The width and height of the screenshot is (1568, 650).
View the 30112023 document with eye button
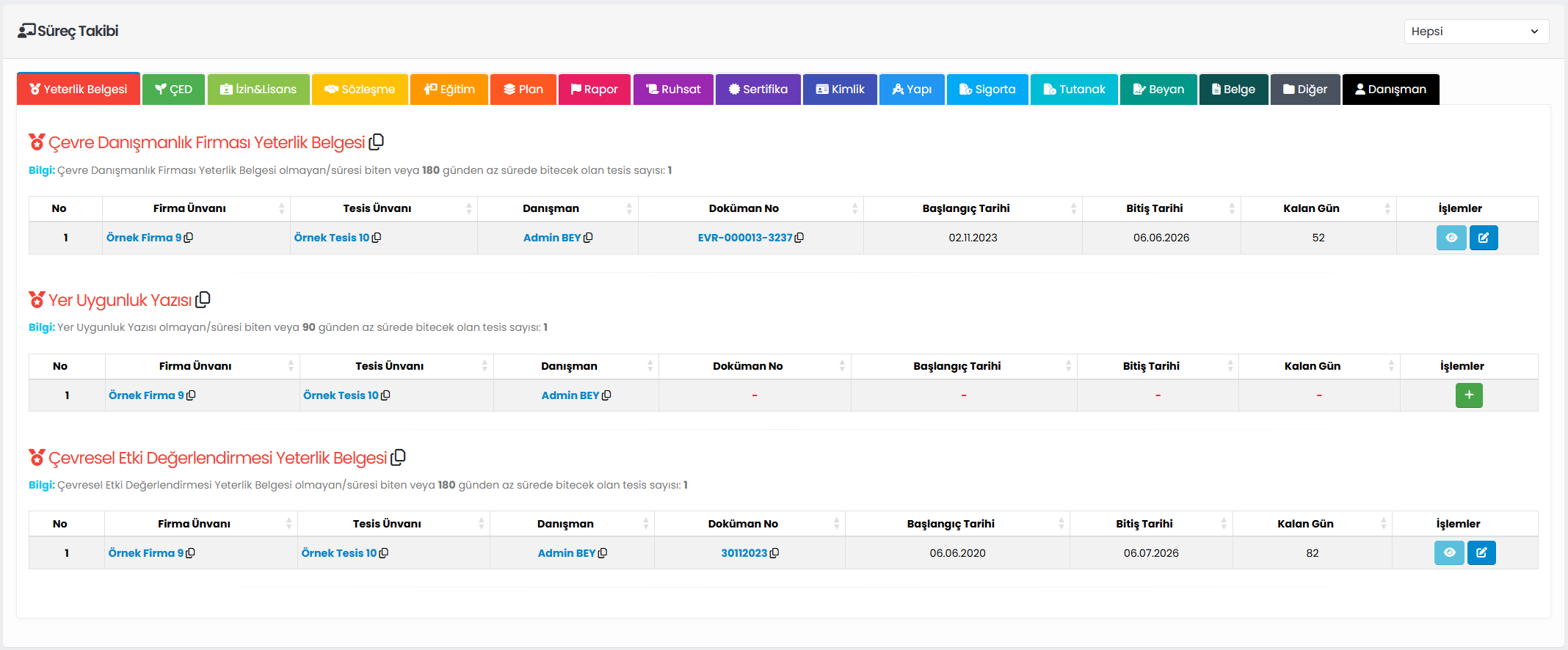[x=1449, y=553]
